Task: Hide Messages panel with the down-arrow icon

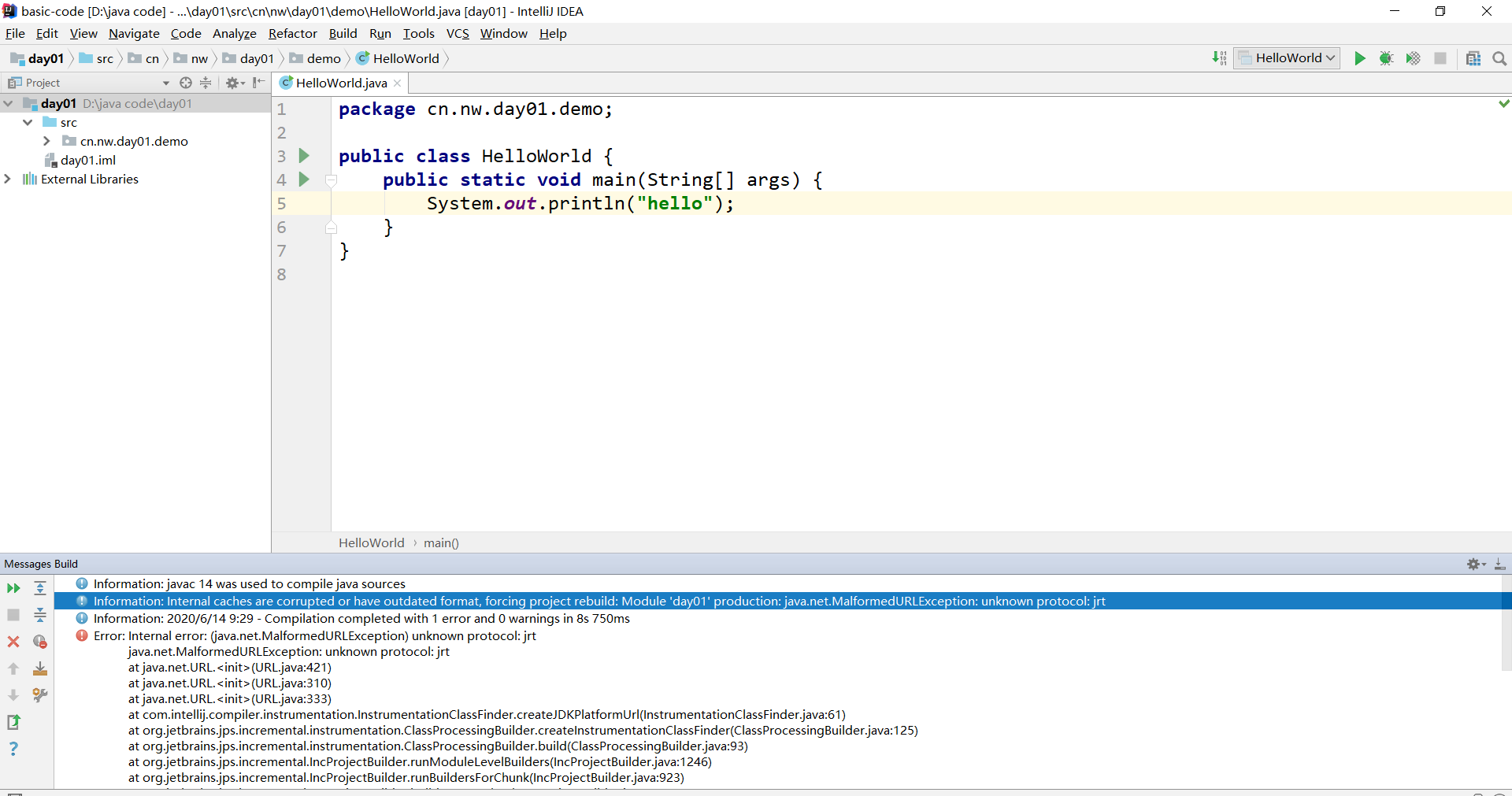Action: [x=1500, y=564]
